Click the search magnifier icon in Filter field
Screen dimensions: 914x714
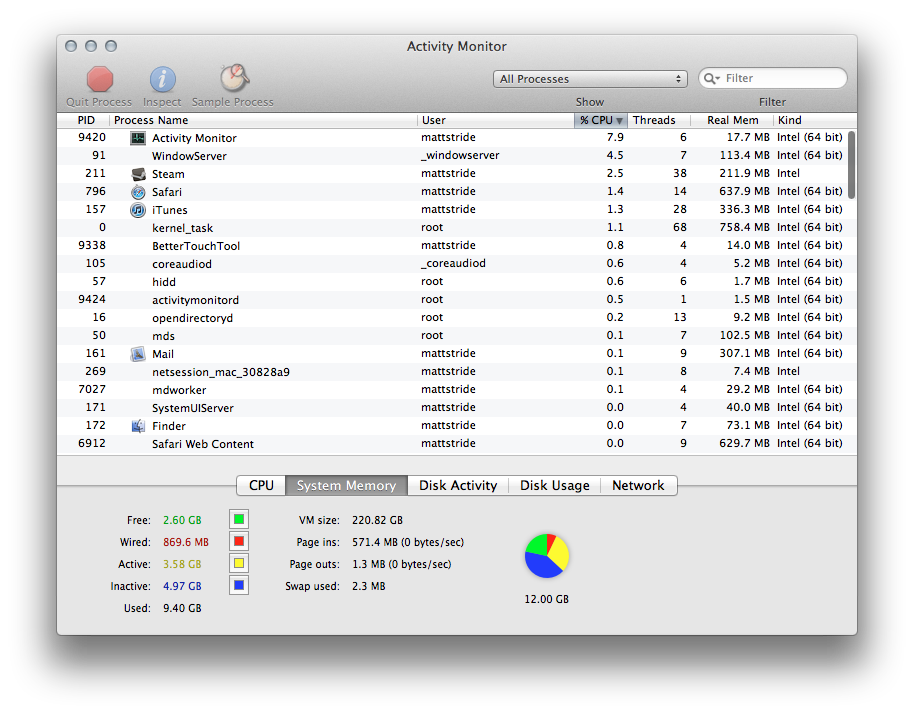click(711, 78)
